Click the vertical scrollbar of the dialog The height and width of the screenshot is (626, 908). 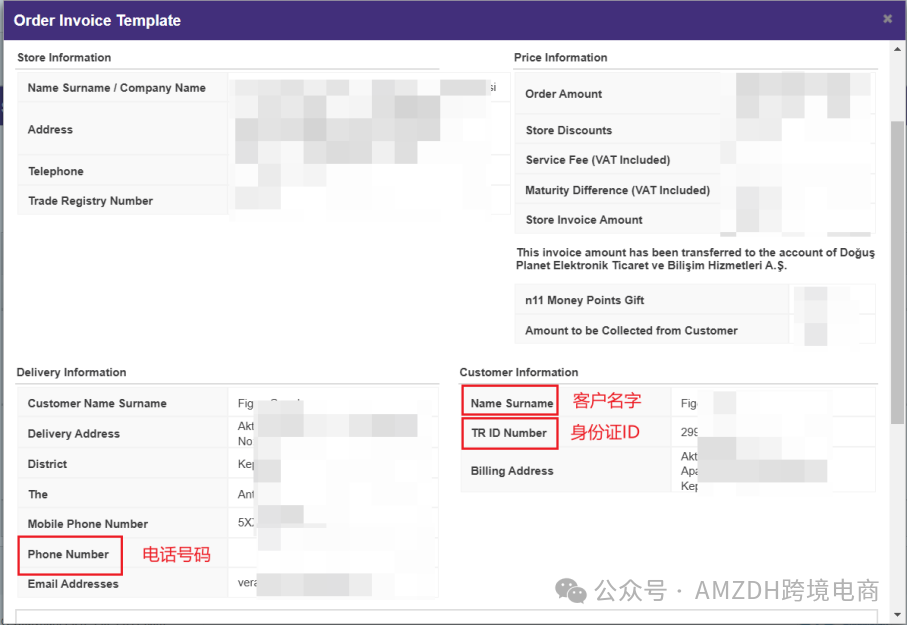[898, 250]
